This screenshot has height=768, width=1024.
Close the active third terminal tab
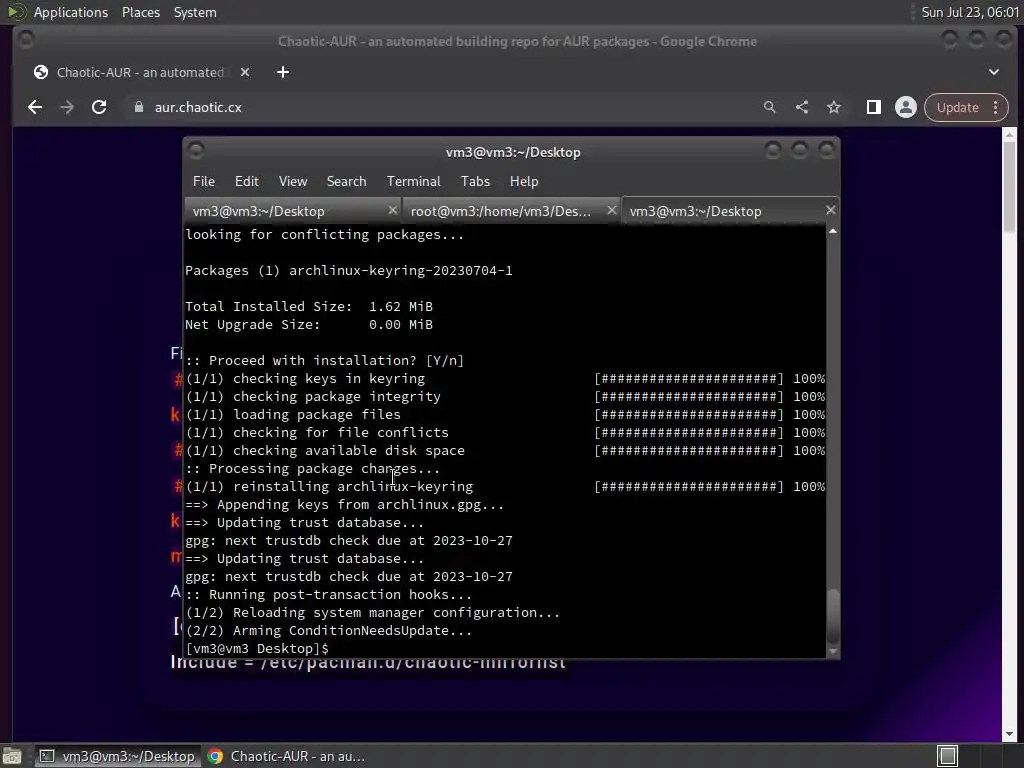tap(831, 210)
